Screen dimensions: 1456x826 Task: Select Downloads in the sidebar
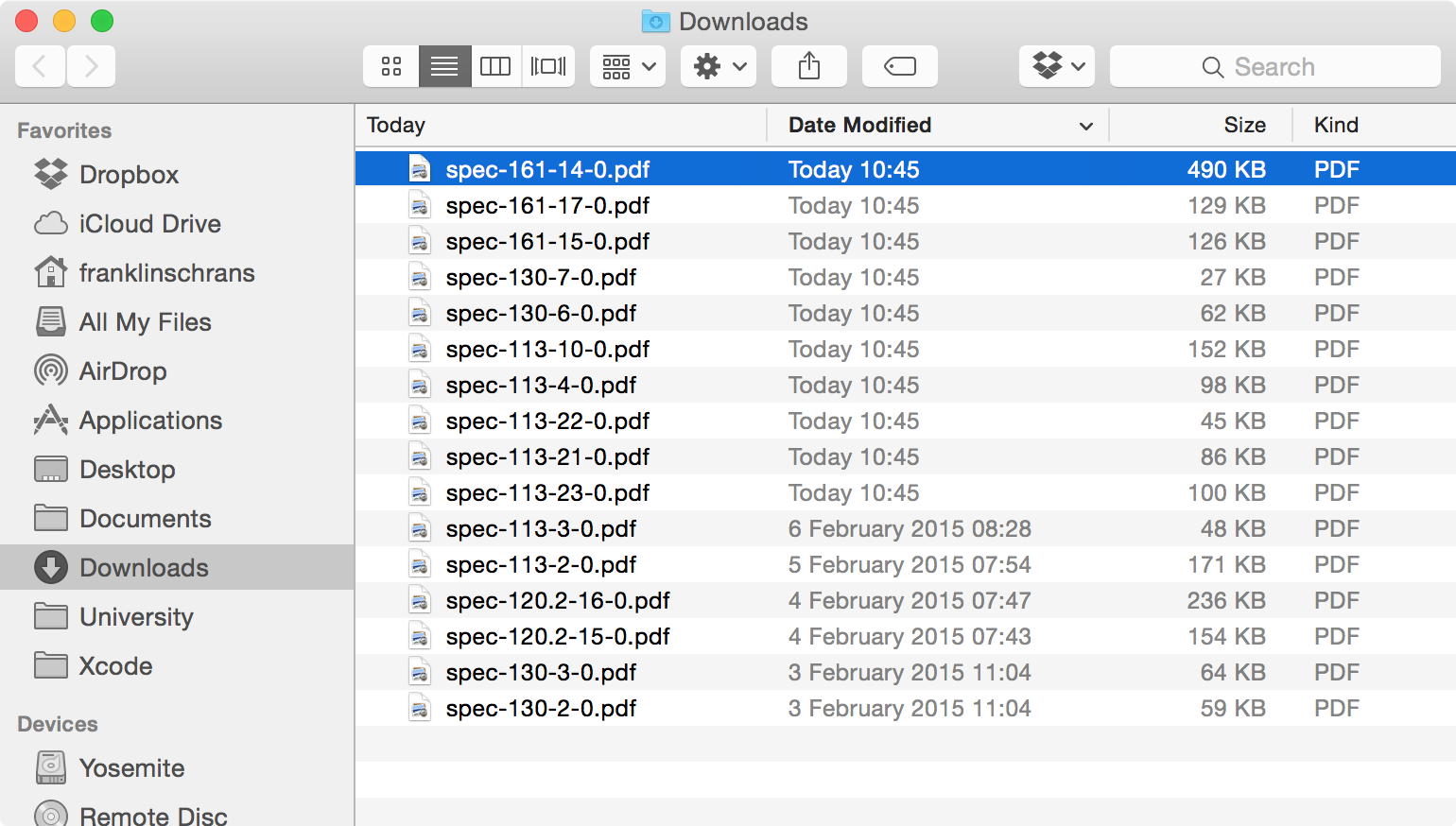[177, 567]
